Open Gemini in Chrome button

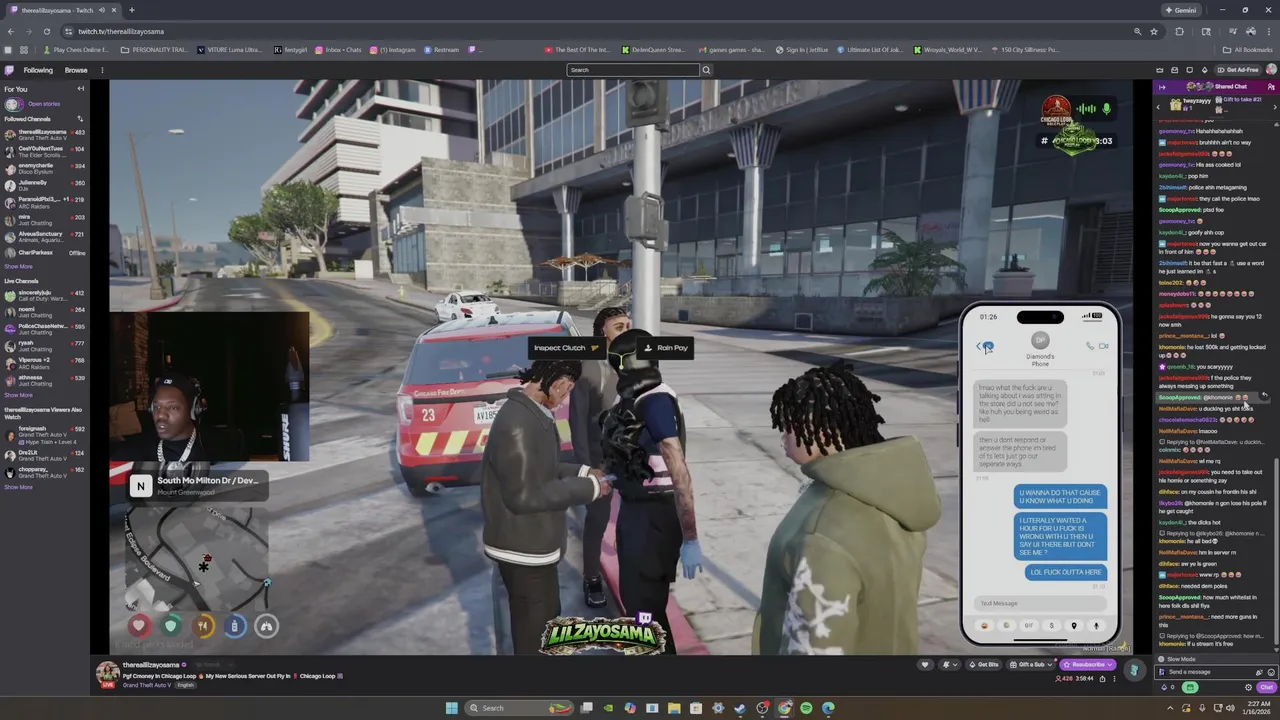pos(1181,10)
